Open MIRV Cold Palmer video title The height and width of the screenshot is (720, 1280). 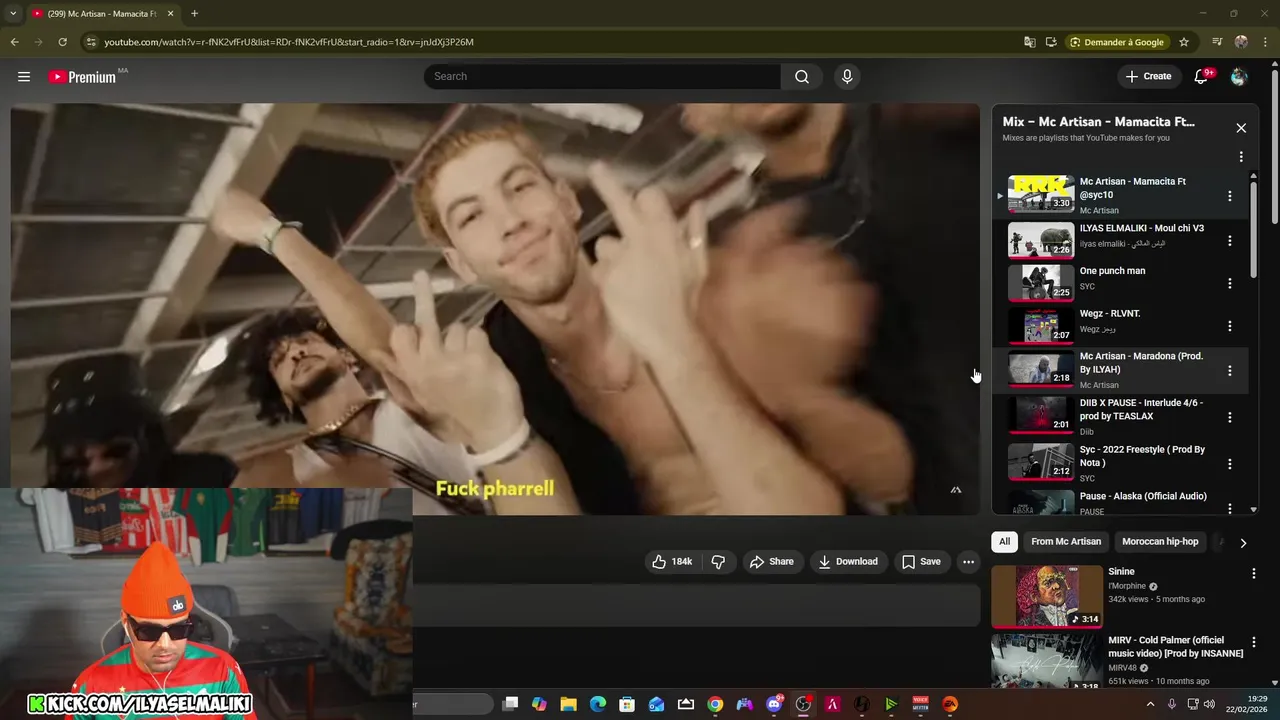[x=1176, y=647]
